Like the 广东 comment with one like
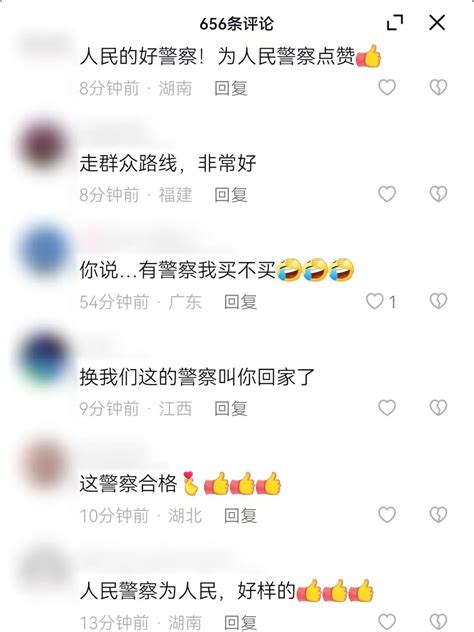The image size is (474, 632). click(374, 301)
